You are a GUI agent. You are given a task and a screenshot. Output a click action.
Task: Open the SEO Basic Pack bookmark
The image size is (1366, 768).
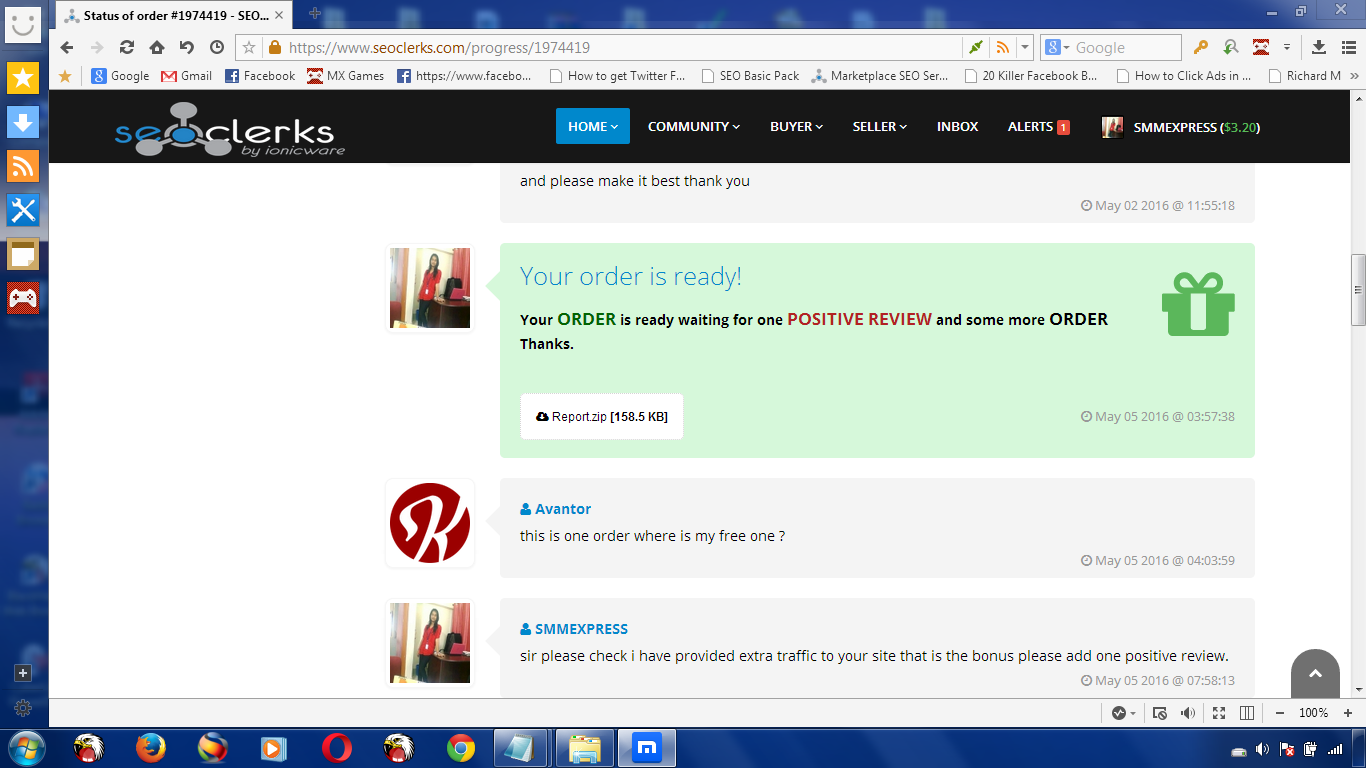coord(751,75)
